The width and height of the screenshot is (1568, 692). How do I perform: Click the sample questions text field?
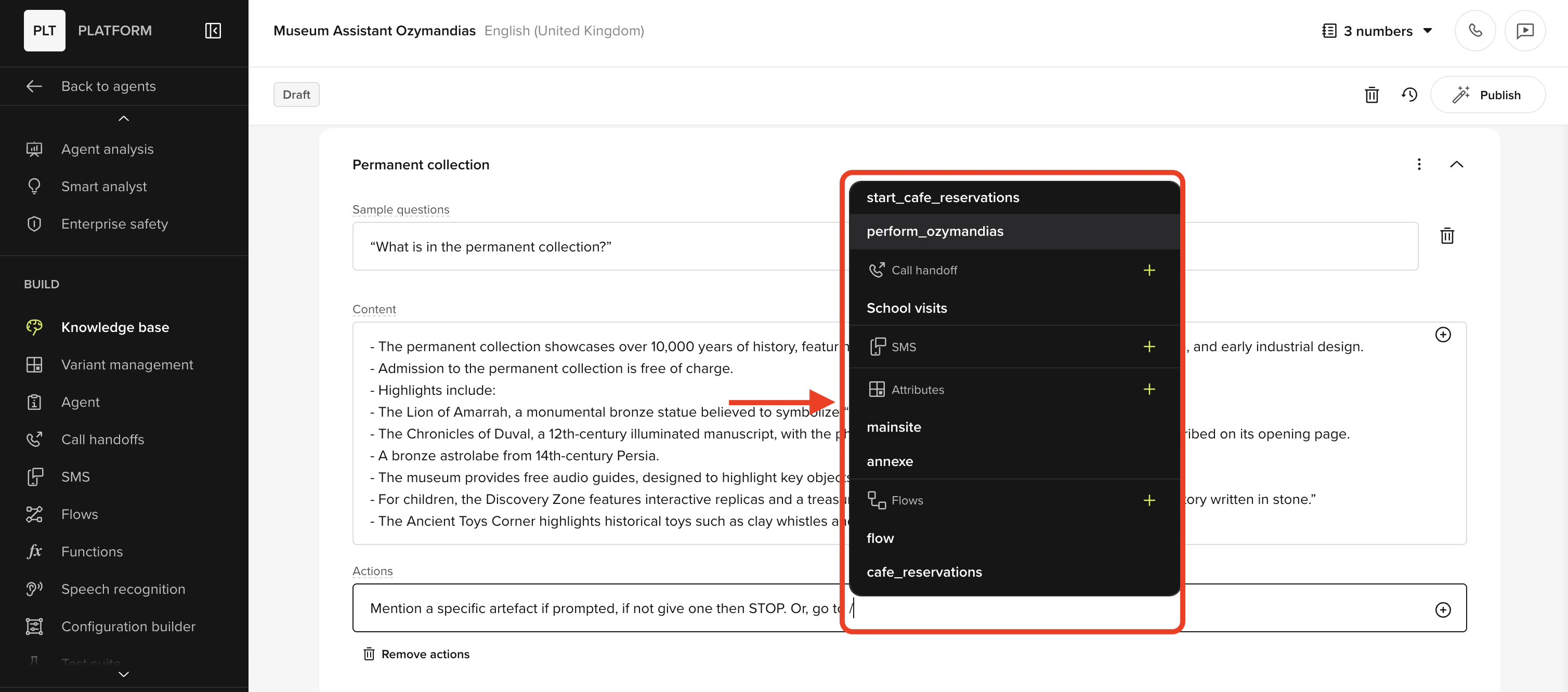(x=596, y=246)
